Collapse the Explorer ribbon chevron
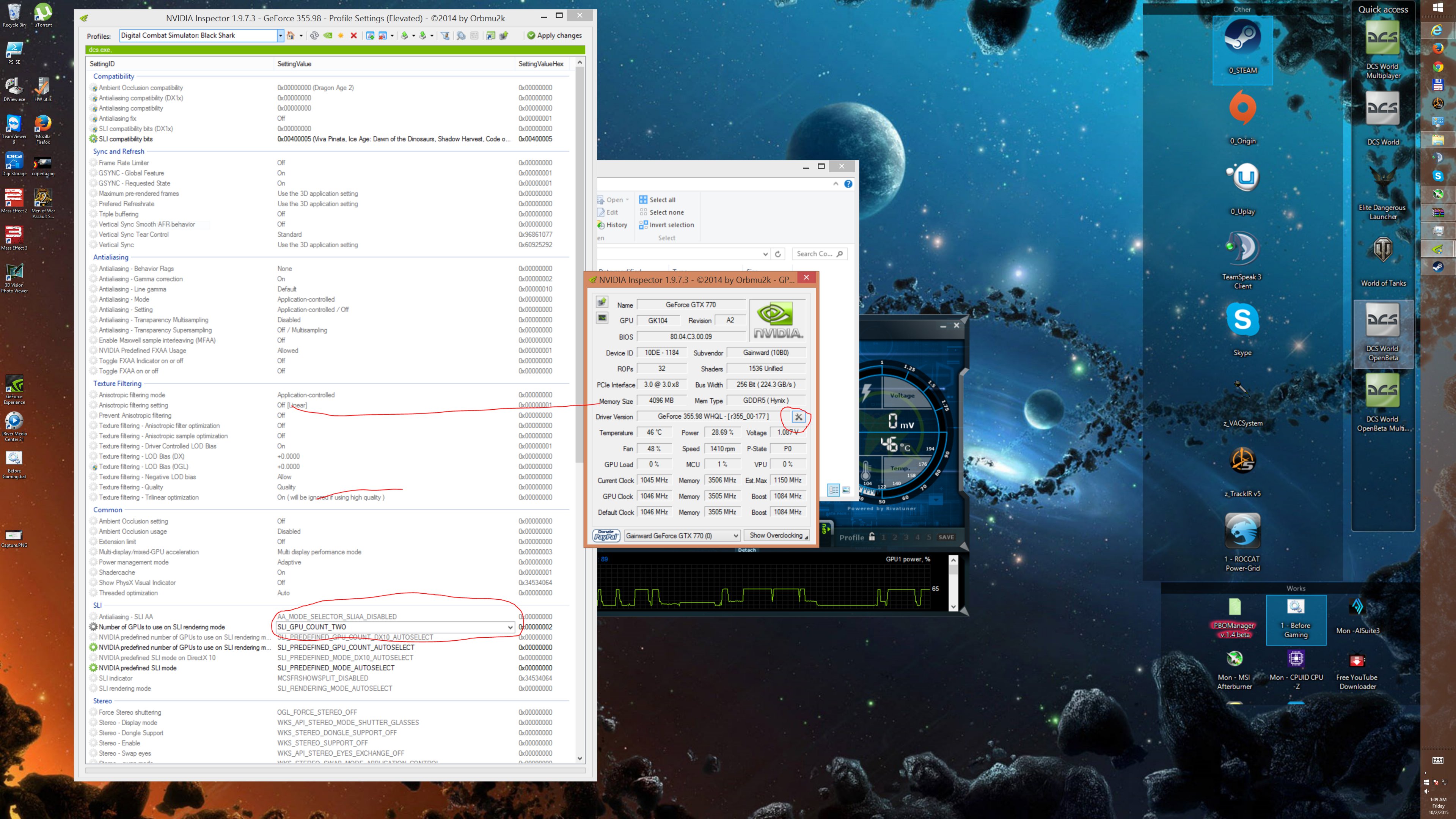The height and width of the screenshot is (819, 1456). (x=836, y=184)
